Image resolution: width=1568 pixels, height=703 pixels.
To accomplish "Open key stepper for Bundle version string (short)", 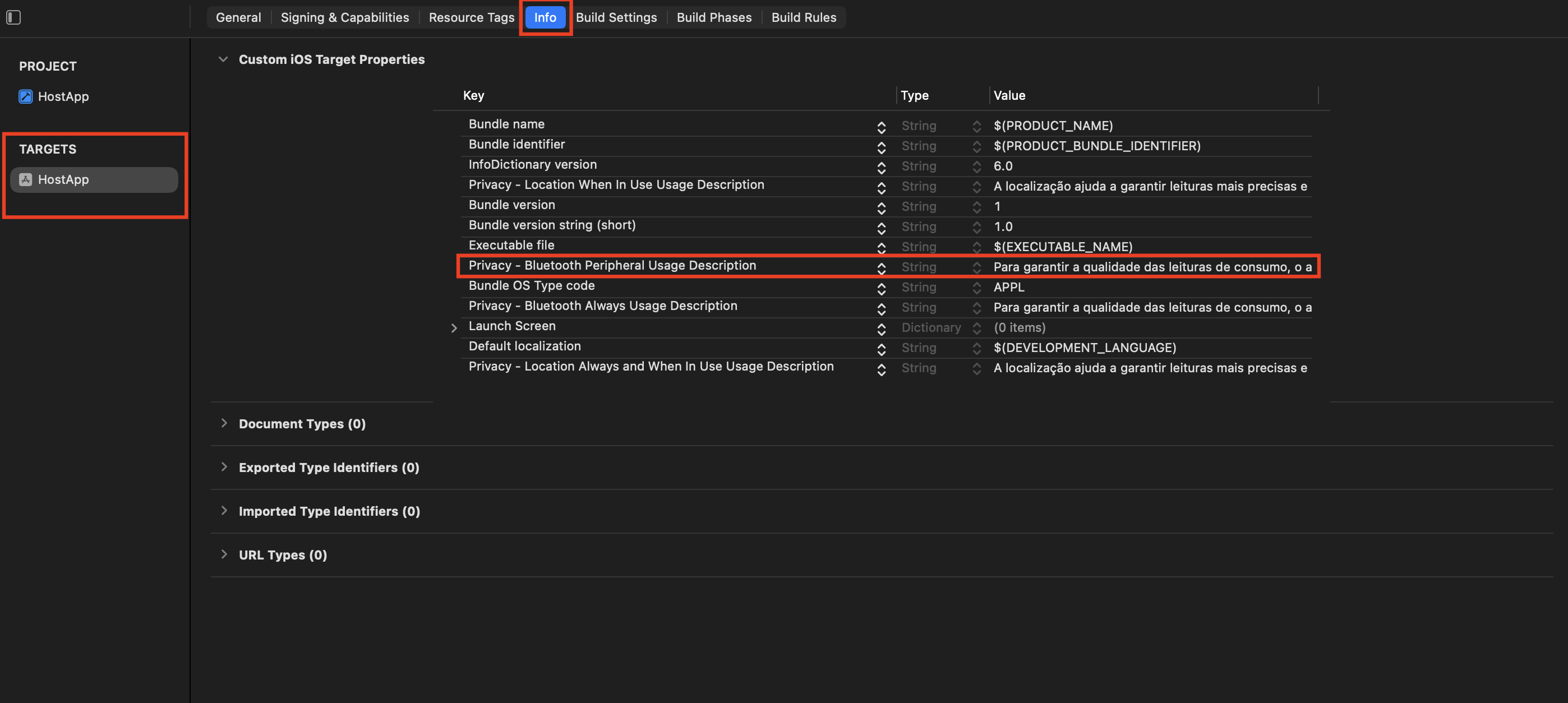I will click(x=881, y=228).
